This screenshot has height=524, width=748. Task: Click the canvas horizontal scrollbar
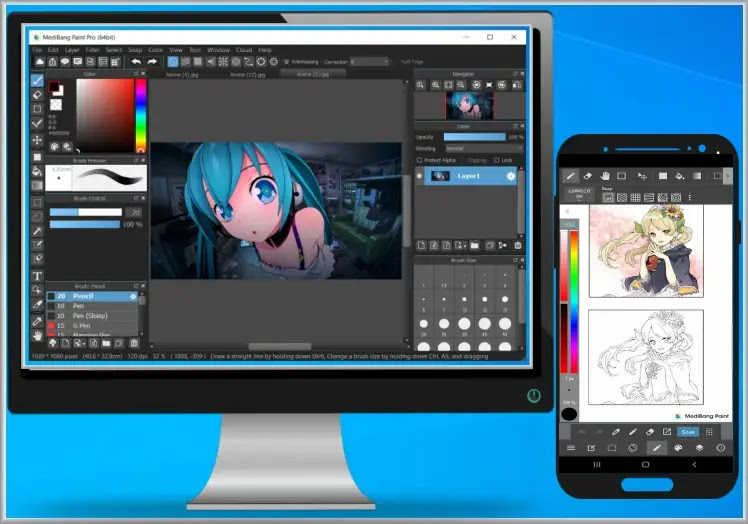[280, 346]
